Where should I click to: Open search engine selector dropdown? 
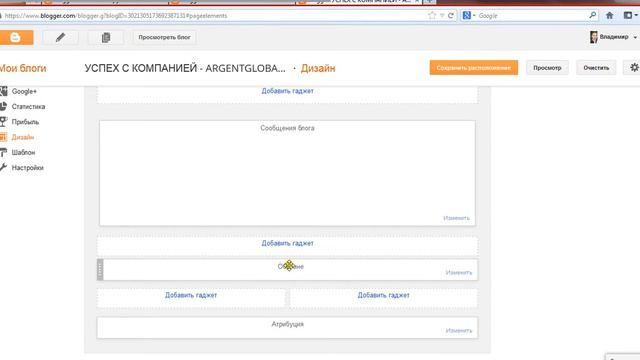coord(469,16)
